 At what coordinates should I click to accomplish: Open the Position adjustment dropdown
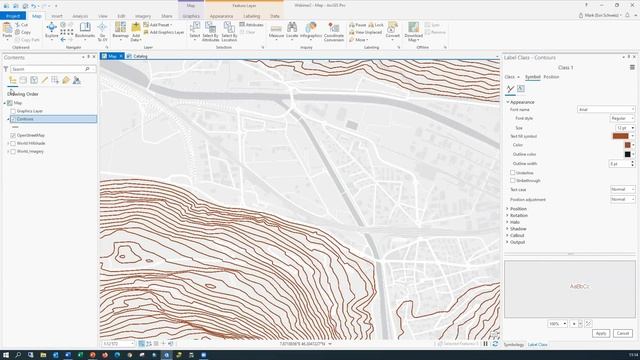pos(622,199)
